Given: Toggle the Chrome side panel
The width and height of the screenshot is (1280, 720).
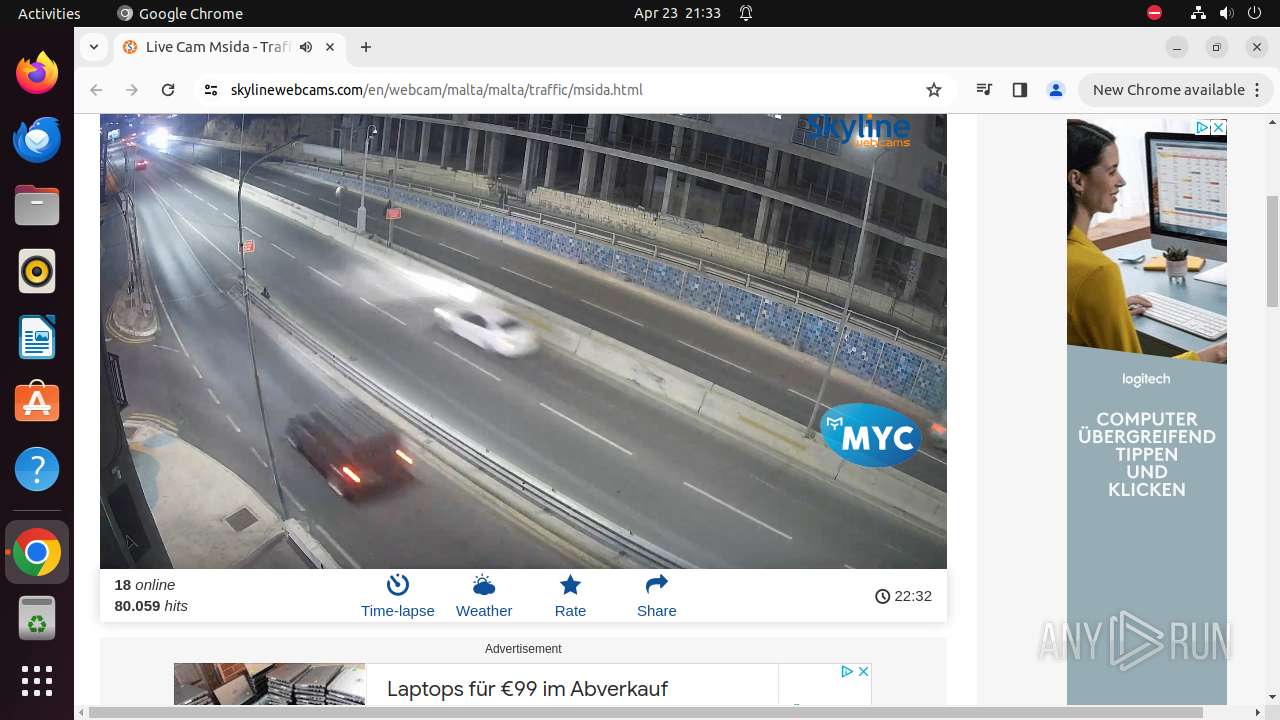Looking at the screenshot, I should click(1020, 90).
